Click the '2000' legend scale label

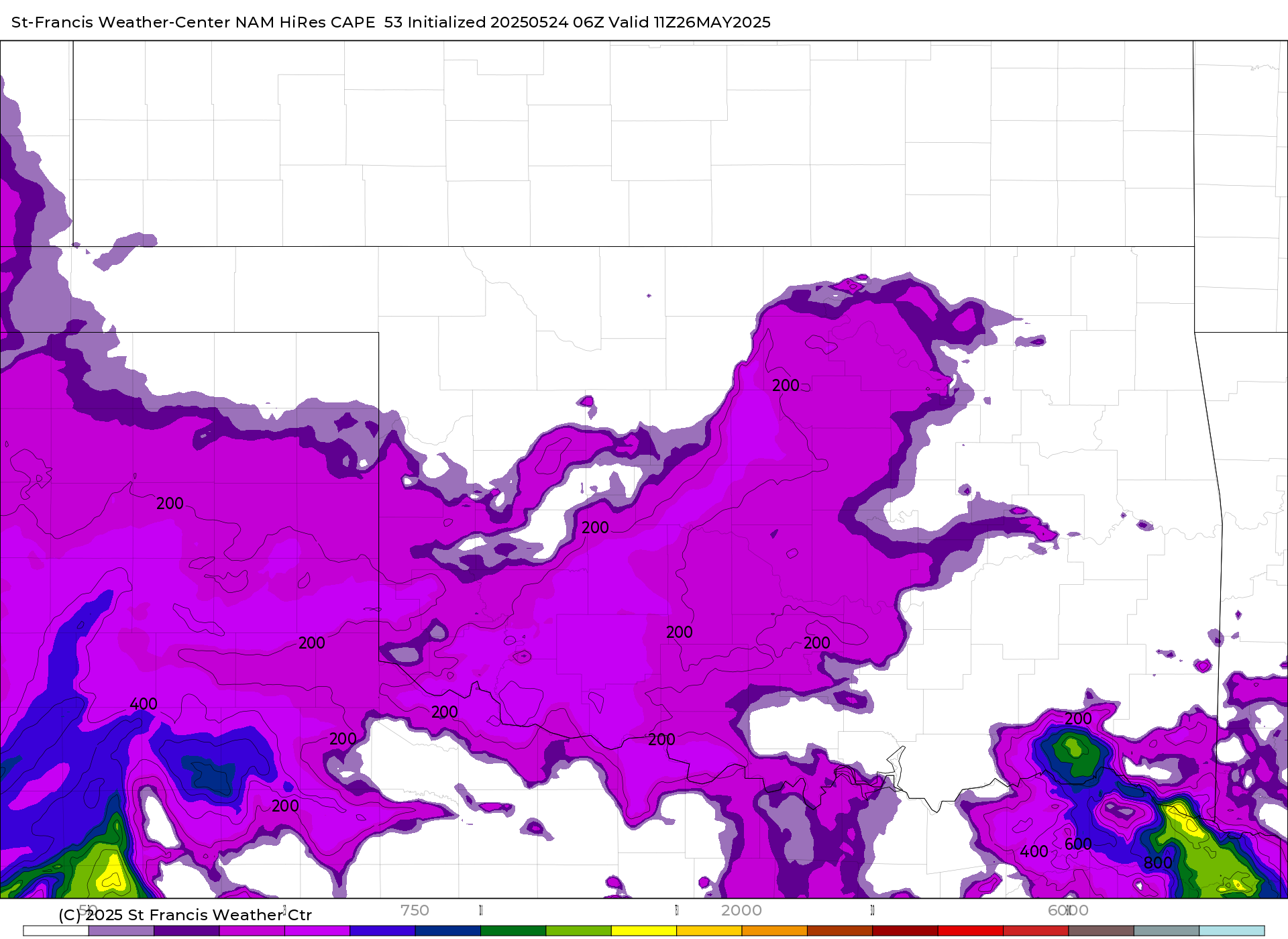tap(741, 910)
